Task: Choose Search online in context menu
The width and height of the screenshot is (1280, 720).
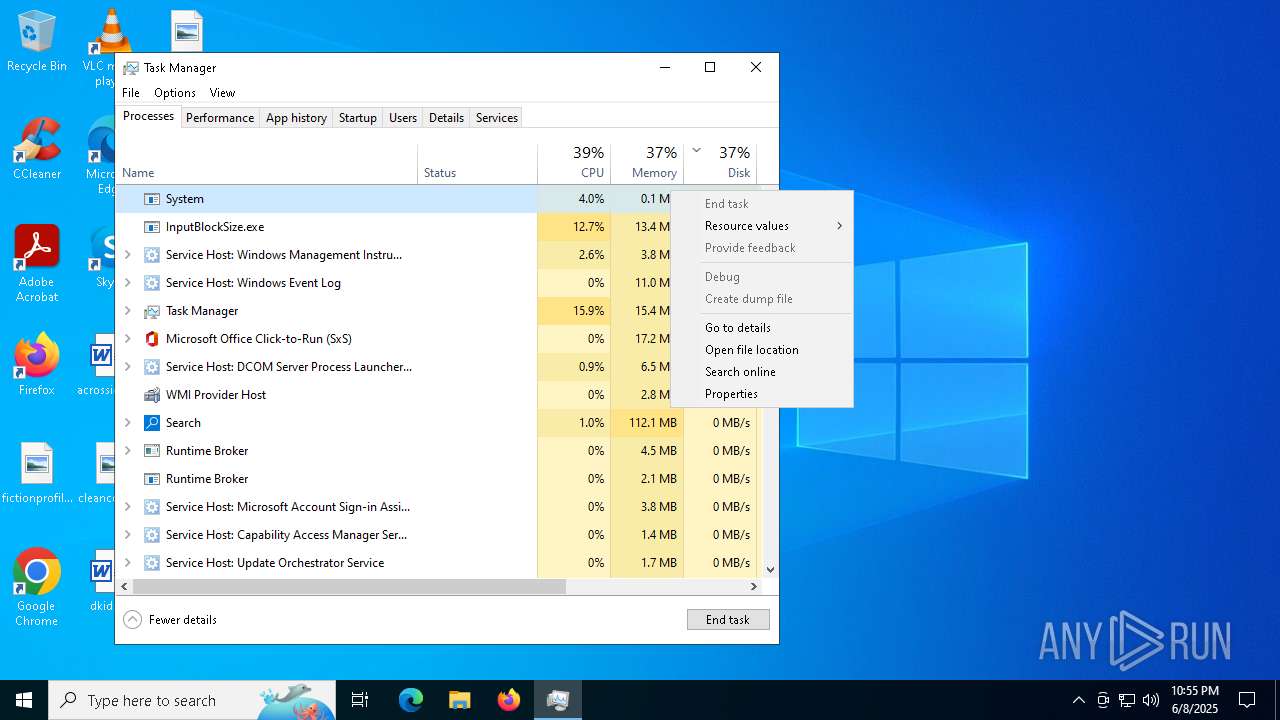Action: coord(762,372)
